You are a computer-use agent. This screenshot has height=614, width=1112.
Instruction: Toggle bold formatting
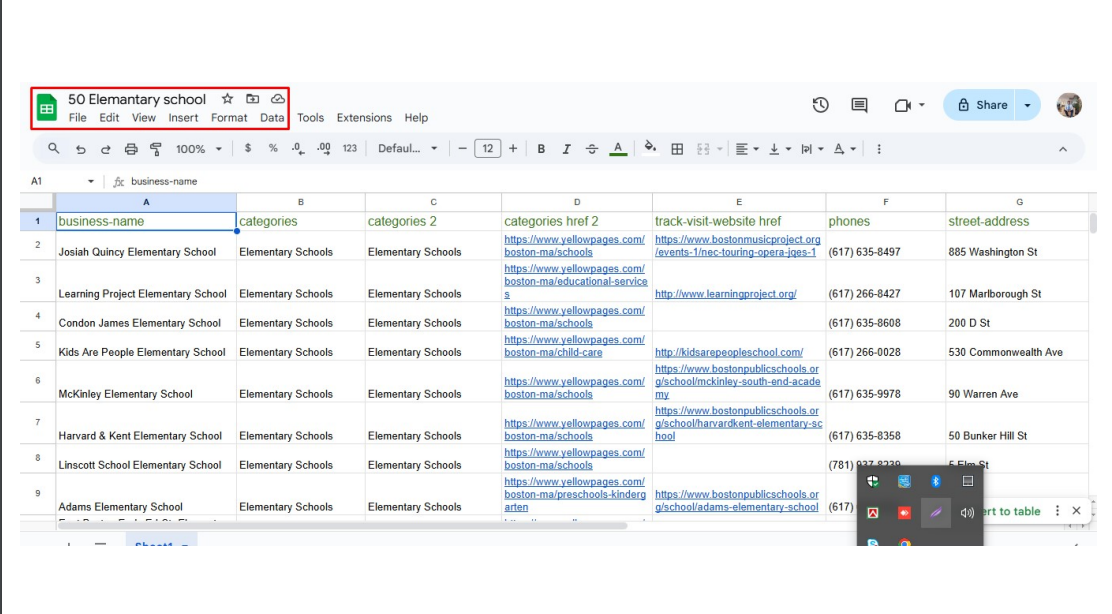[x=541, y=149]
